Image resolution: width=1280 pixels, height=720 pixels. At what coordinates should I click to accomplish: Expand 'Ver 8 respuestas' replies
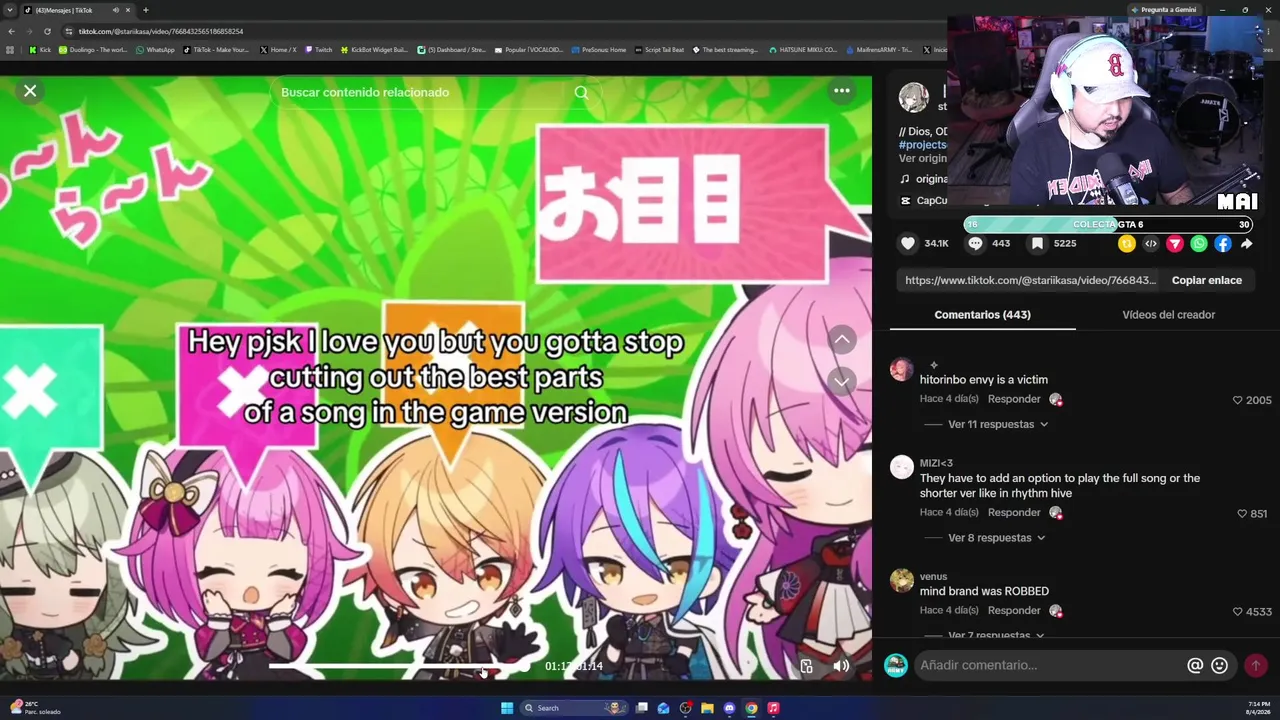pyautogui.click(x=996, y=538)
